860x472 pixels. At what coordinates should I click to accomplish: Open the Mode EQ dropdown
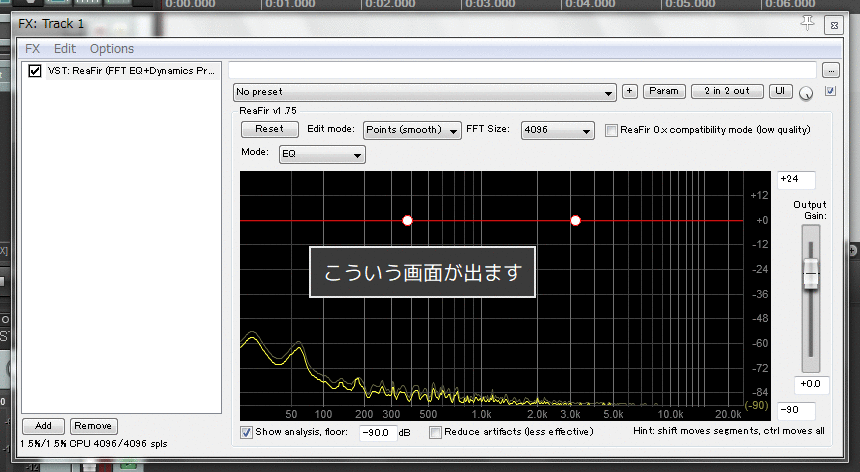(x=322, y=154)
